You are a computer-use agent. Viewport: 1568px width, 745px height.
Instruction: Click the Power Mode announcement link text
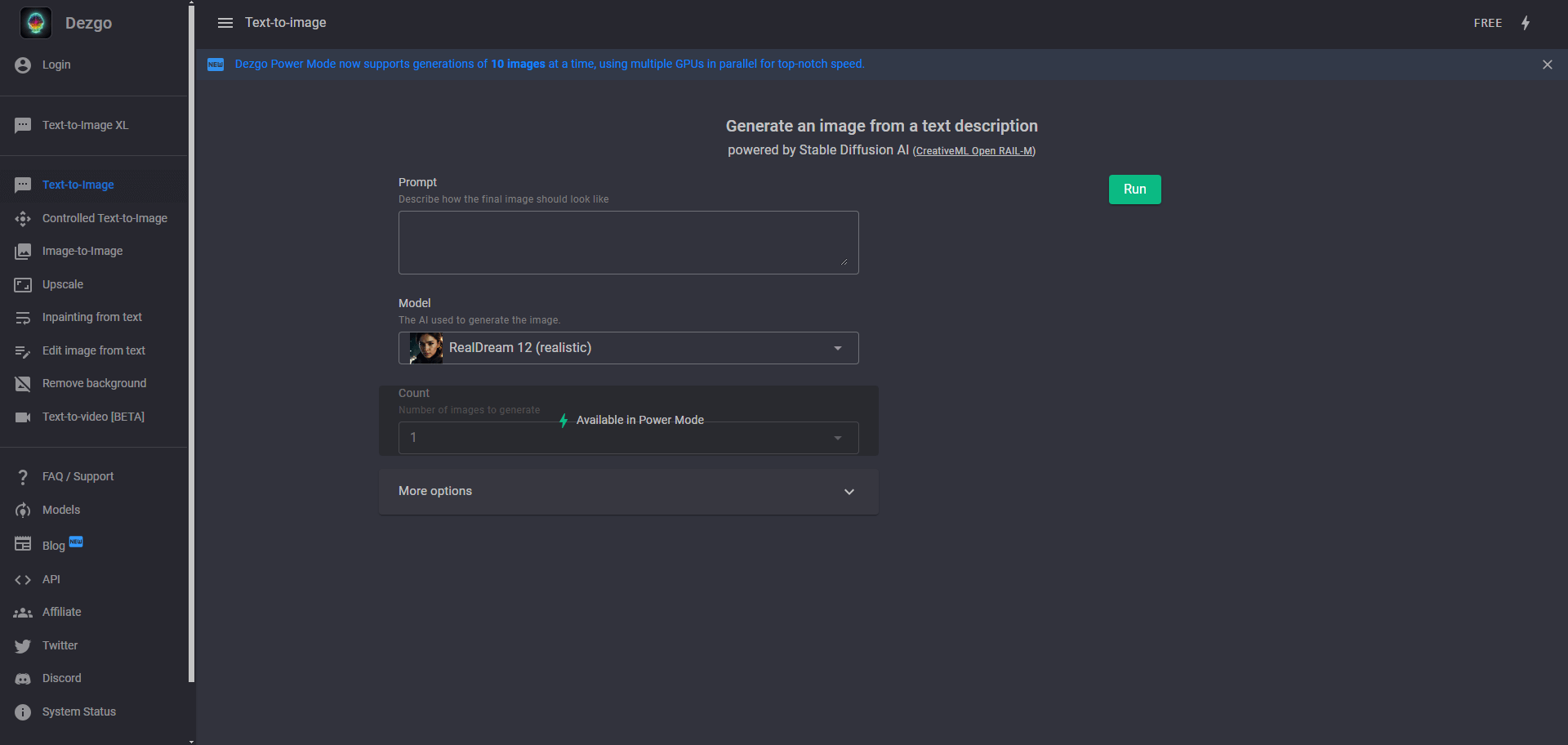(549, 65)
